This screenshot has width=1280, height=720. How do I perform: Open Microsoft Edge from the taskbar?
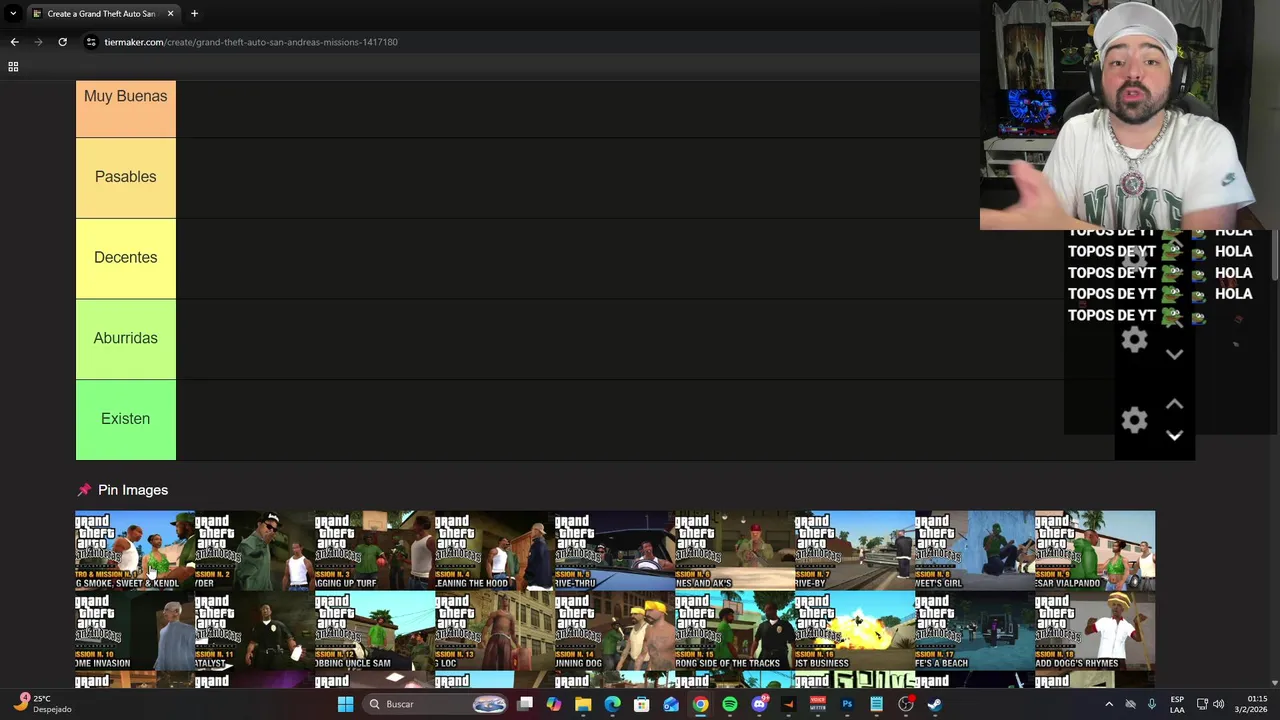(612, 704)
